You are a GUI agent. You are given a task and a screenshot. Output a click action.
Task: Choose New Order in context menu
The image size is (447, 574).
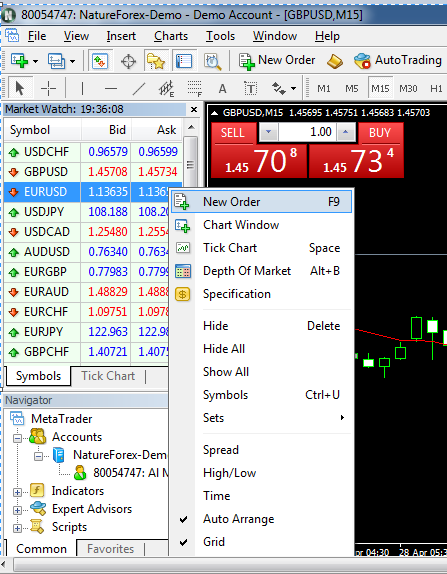(262, 202)
